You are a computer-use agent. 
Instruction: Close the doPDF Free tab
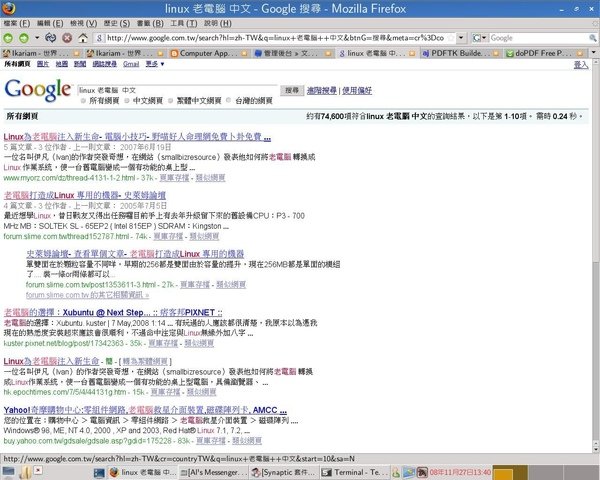[580, 53]
